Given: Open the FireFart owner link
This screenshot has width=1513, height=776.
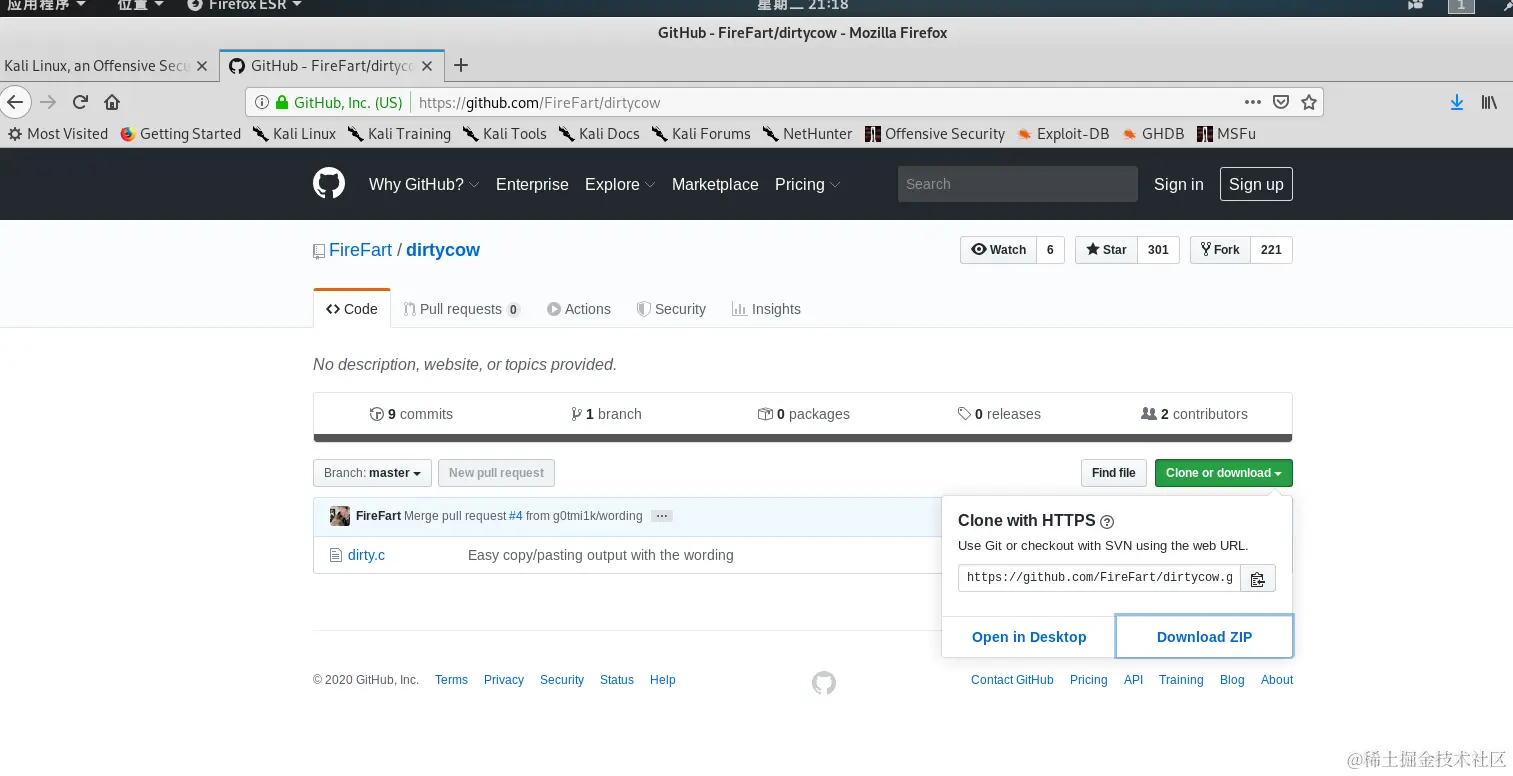Looking at the screenshot, I should pyautogui.click(x=360, y=250).
